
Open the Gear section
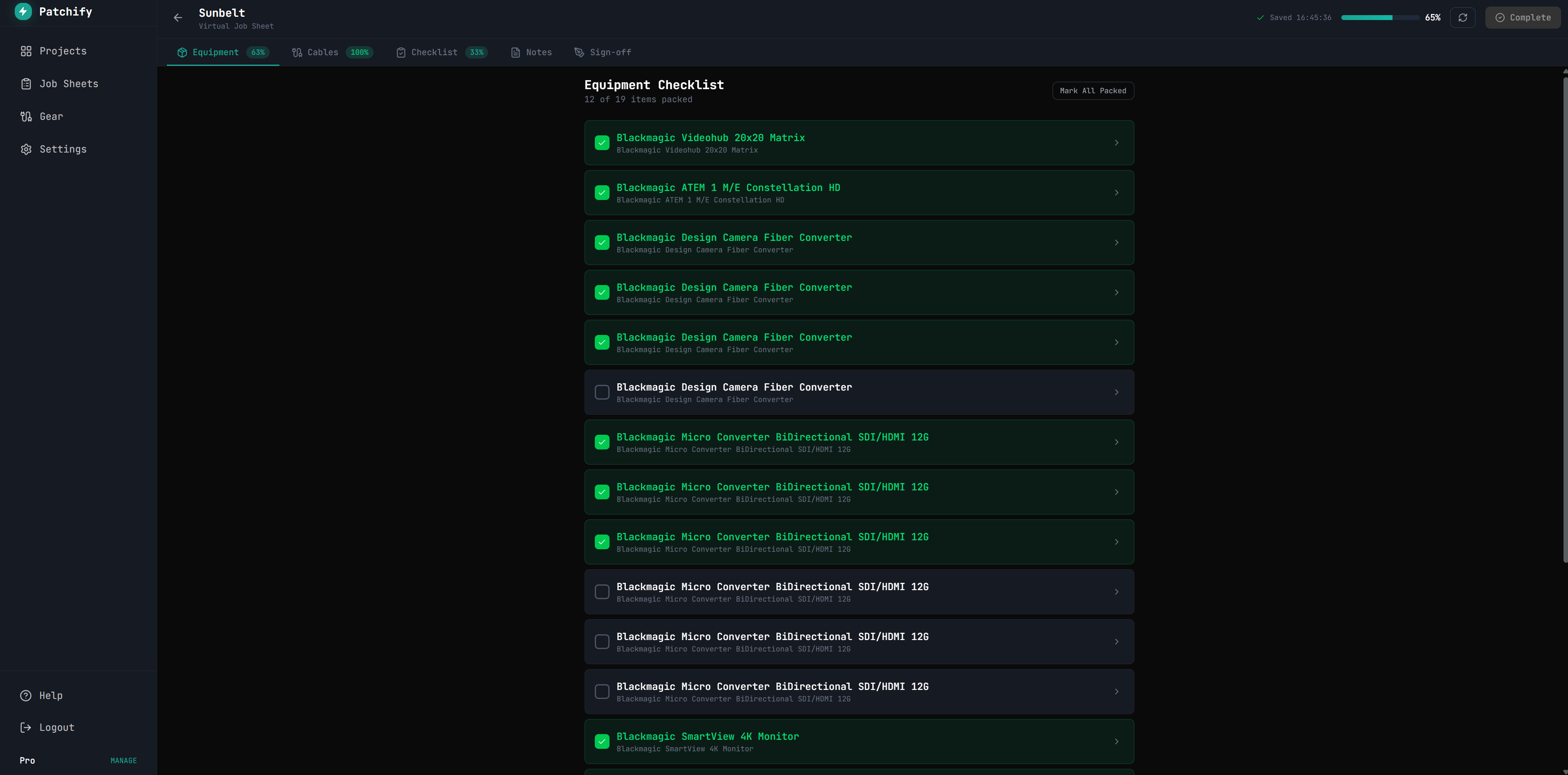51,116
